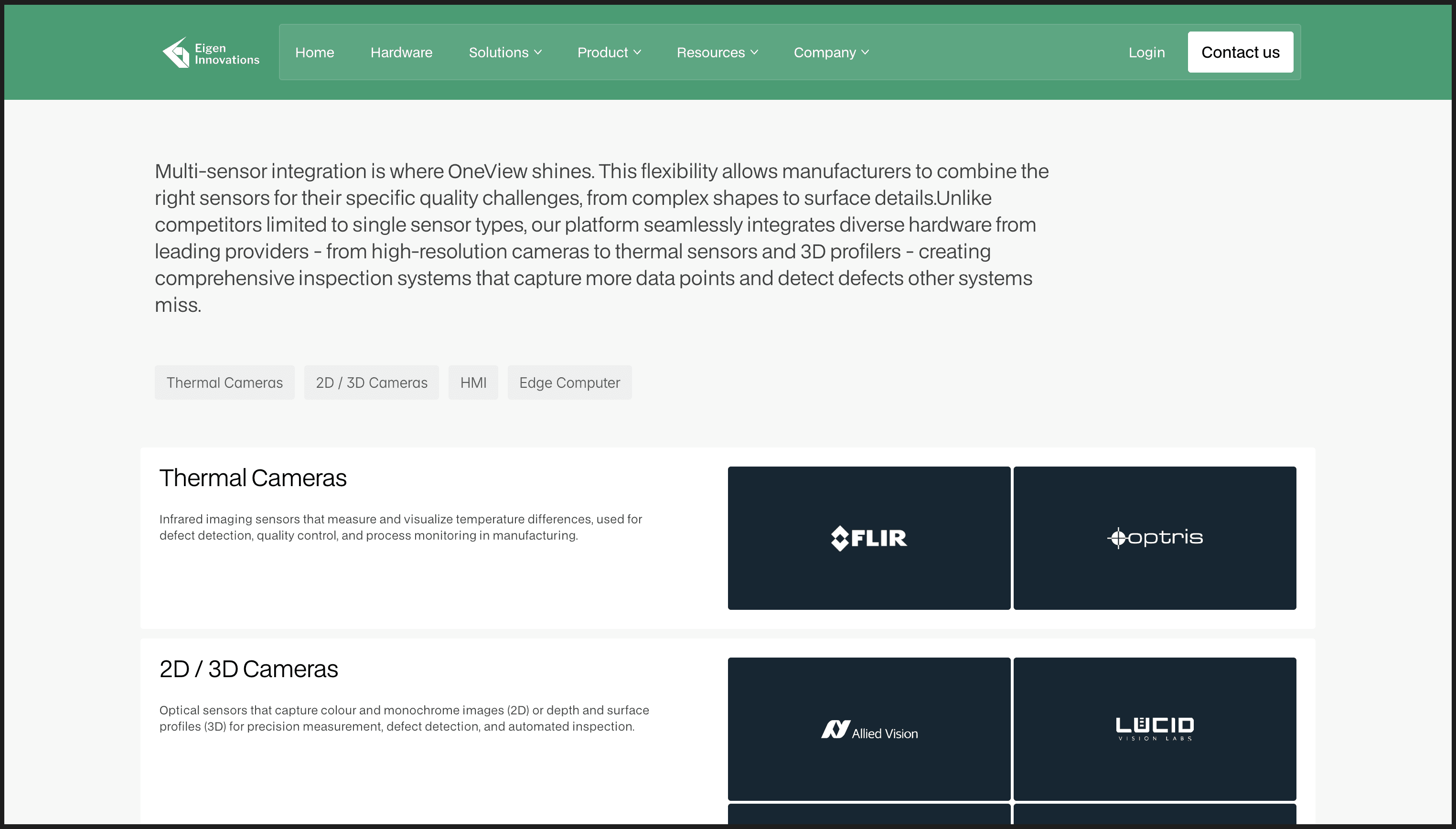This screenshot has width=1456, height=829.
Task: Jump to the HMI tag
Action: pos(472,383)
